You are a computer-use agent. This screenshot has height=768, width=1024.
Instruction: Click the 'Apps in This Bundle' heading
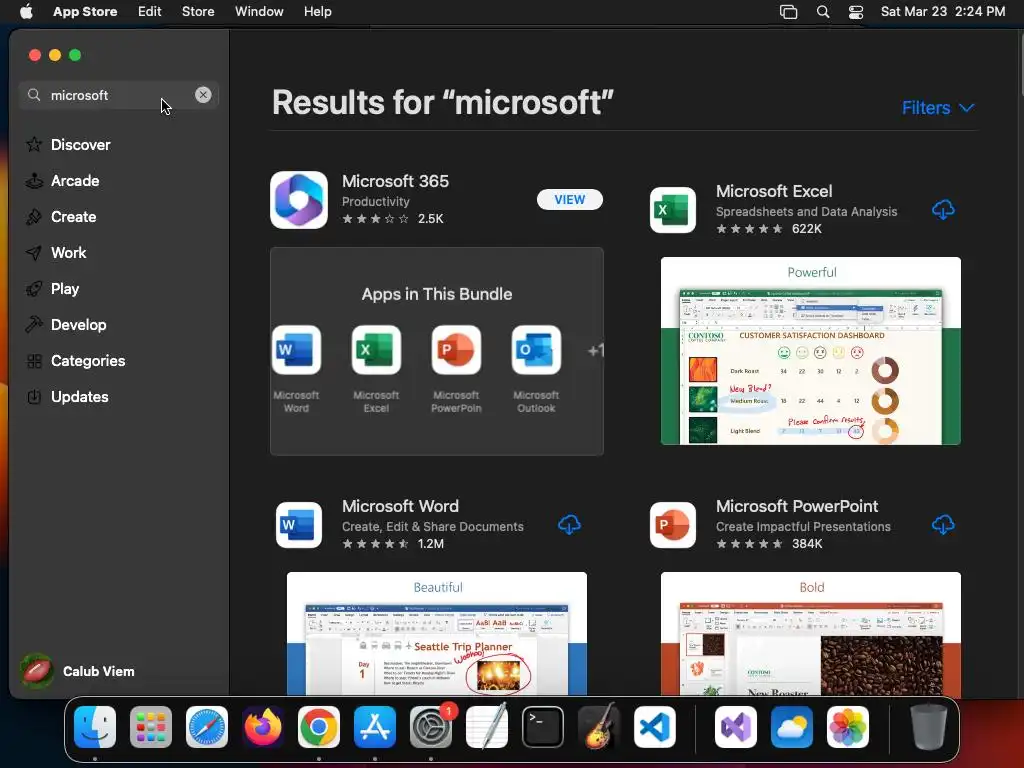(437, 294)
